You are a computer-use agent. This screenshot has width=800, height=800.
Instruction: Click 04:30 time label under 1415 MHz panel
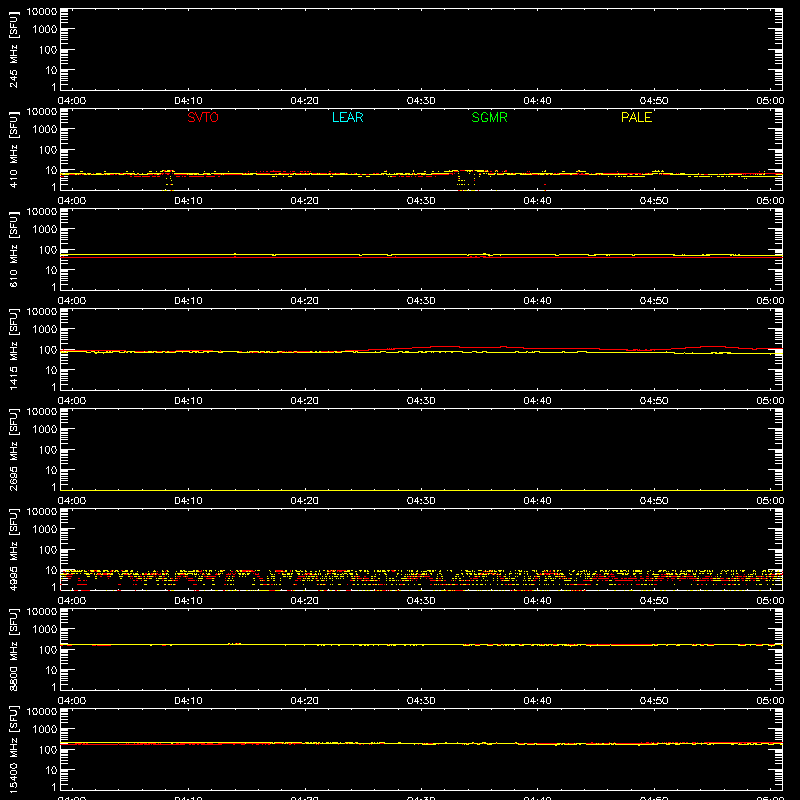[421, 401]
